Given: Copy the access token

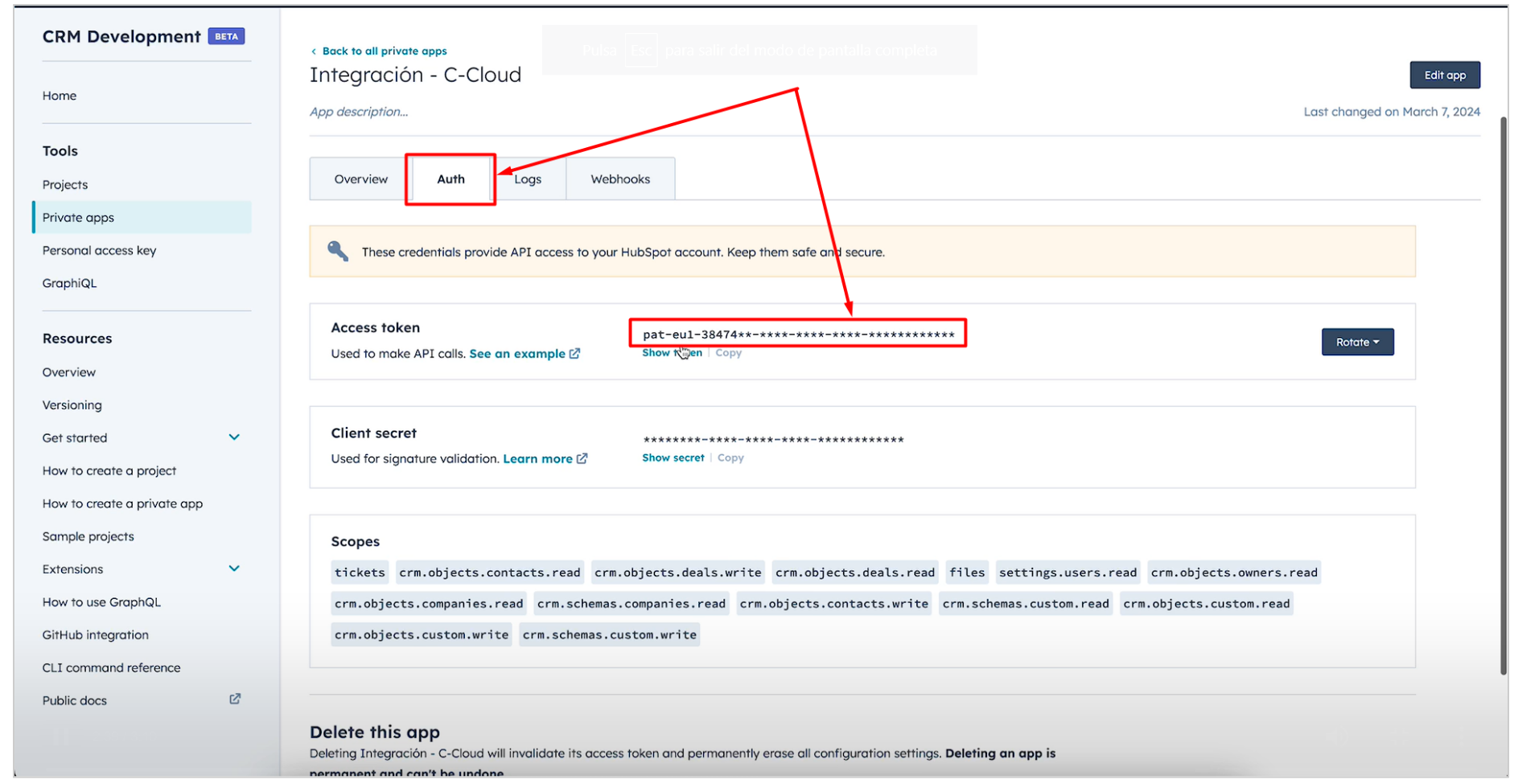Looking at the screenshot, I should point(728,353).
